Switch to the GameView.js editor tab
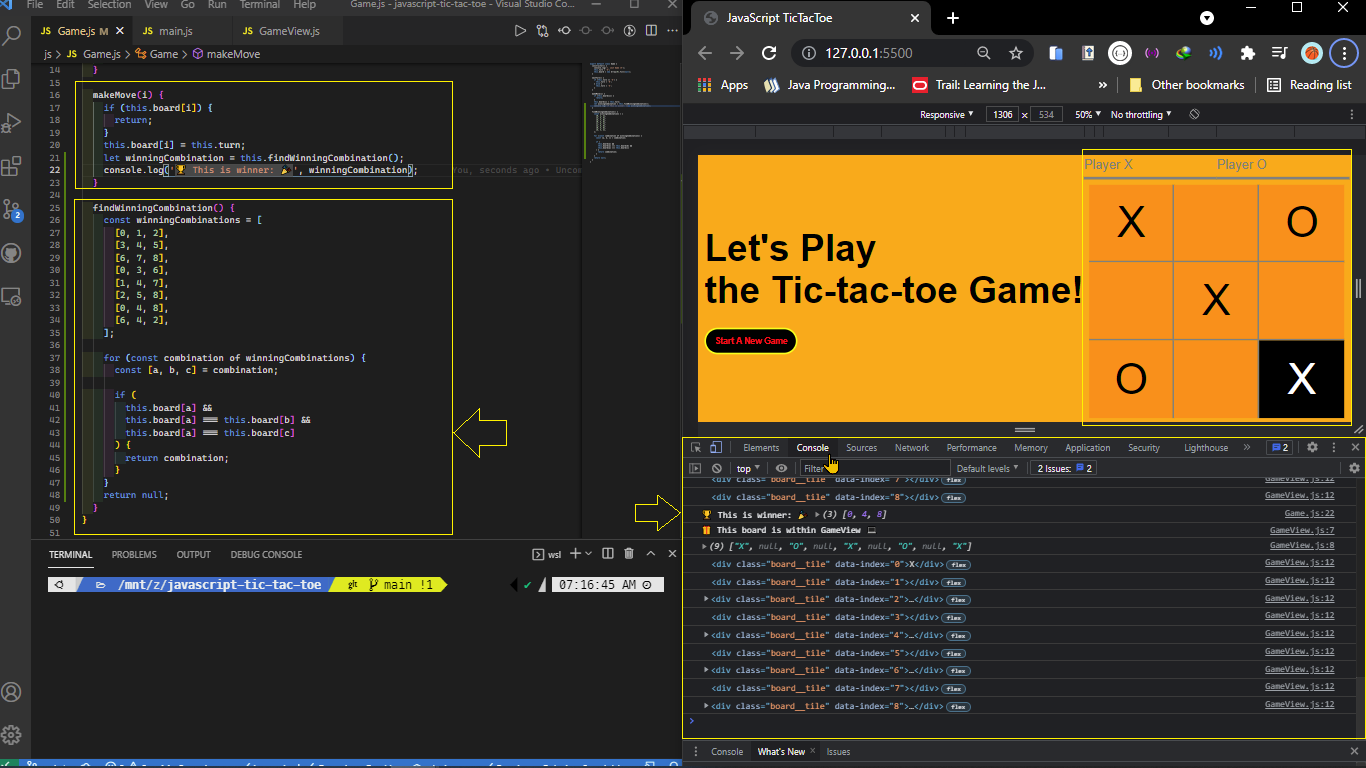The image size is (1366, 768). pyautogui.click(x=281, y=30)
